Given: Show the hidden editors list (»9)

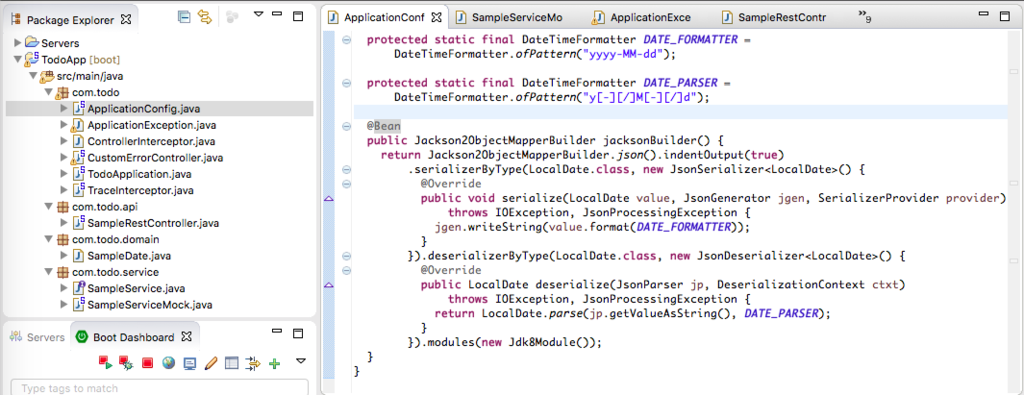Looking at the screenshot, I should coord(865,17).
